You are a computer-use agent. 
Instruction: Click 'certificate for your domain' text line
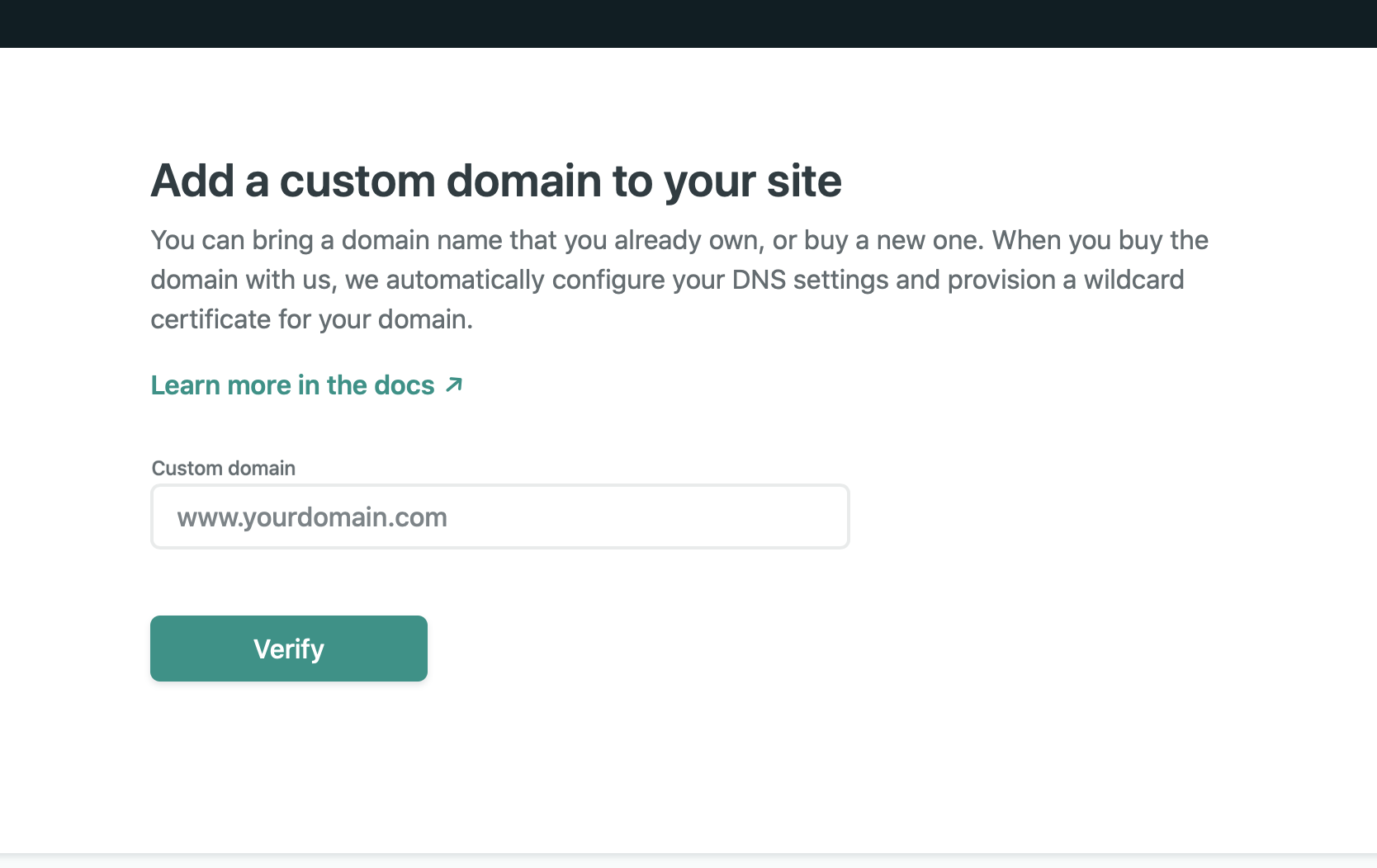(x=312, y=319)
